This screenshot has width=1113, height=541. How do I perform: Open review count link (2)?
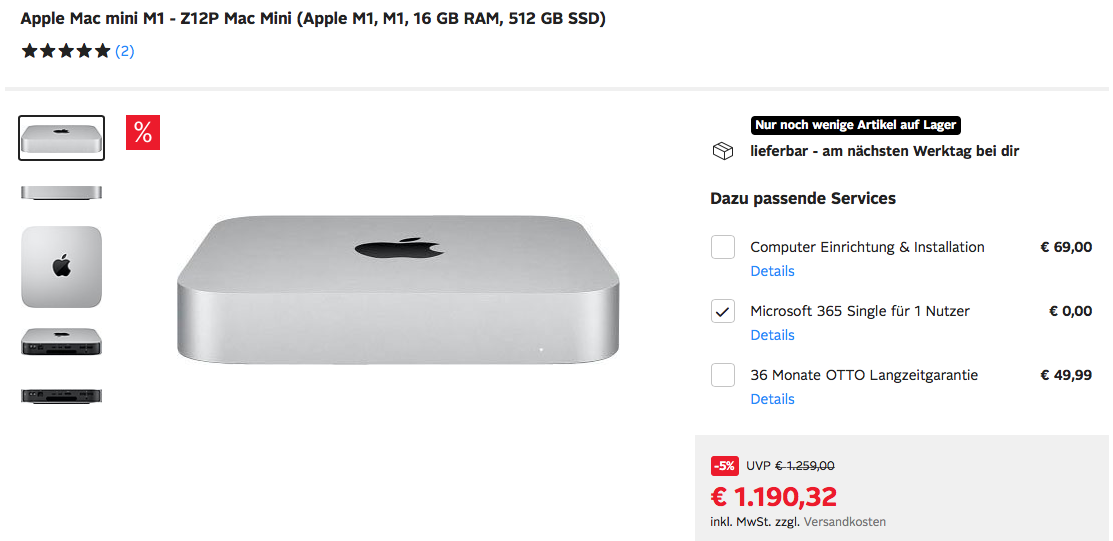tap(124, 51)
